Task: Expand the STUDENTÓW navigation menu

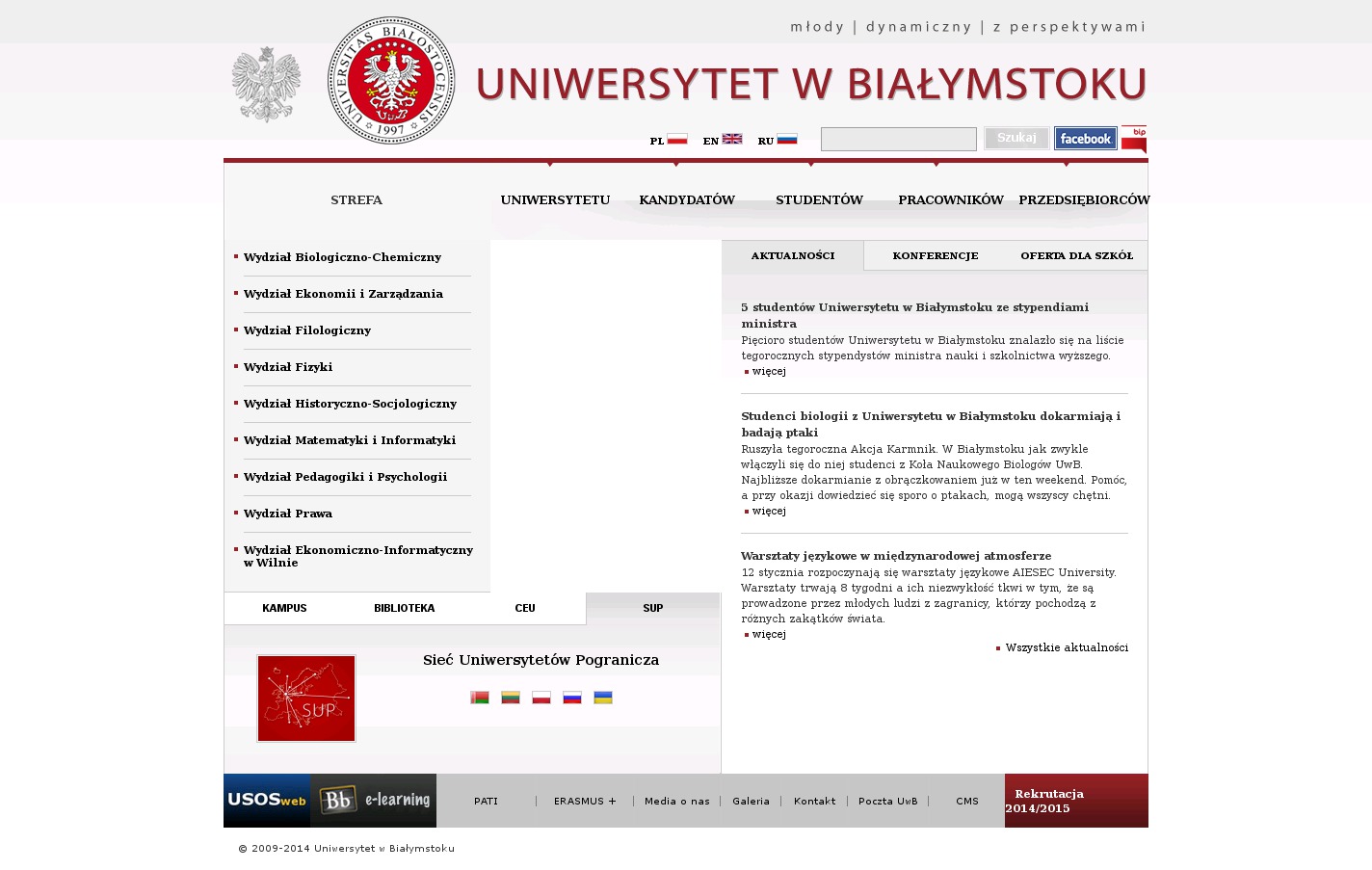Action: coord(819,200)
